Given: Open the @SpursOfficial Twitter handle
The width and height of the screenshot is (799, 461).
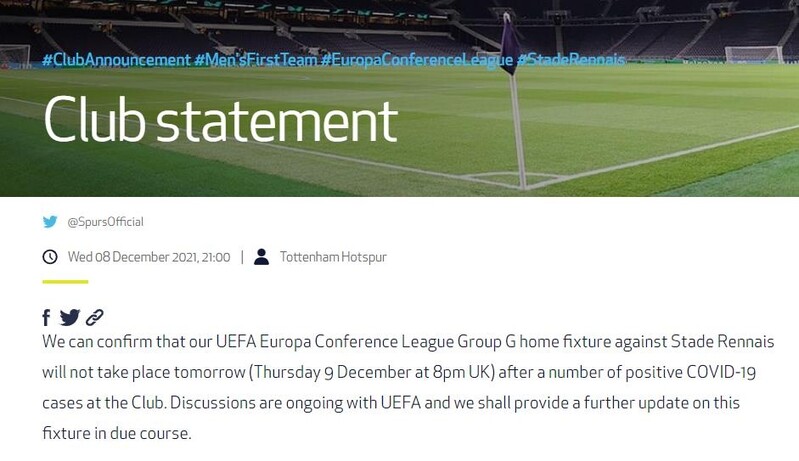Looking at the screenshot, I should 106,222.
